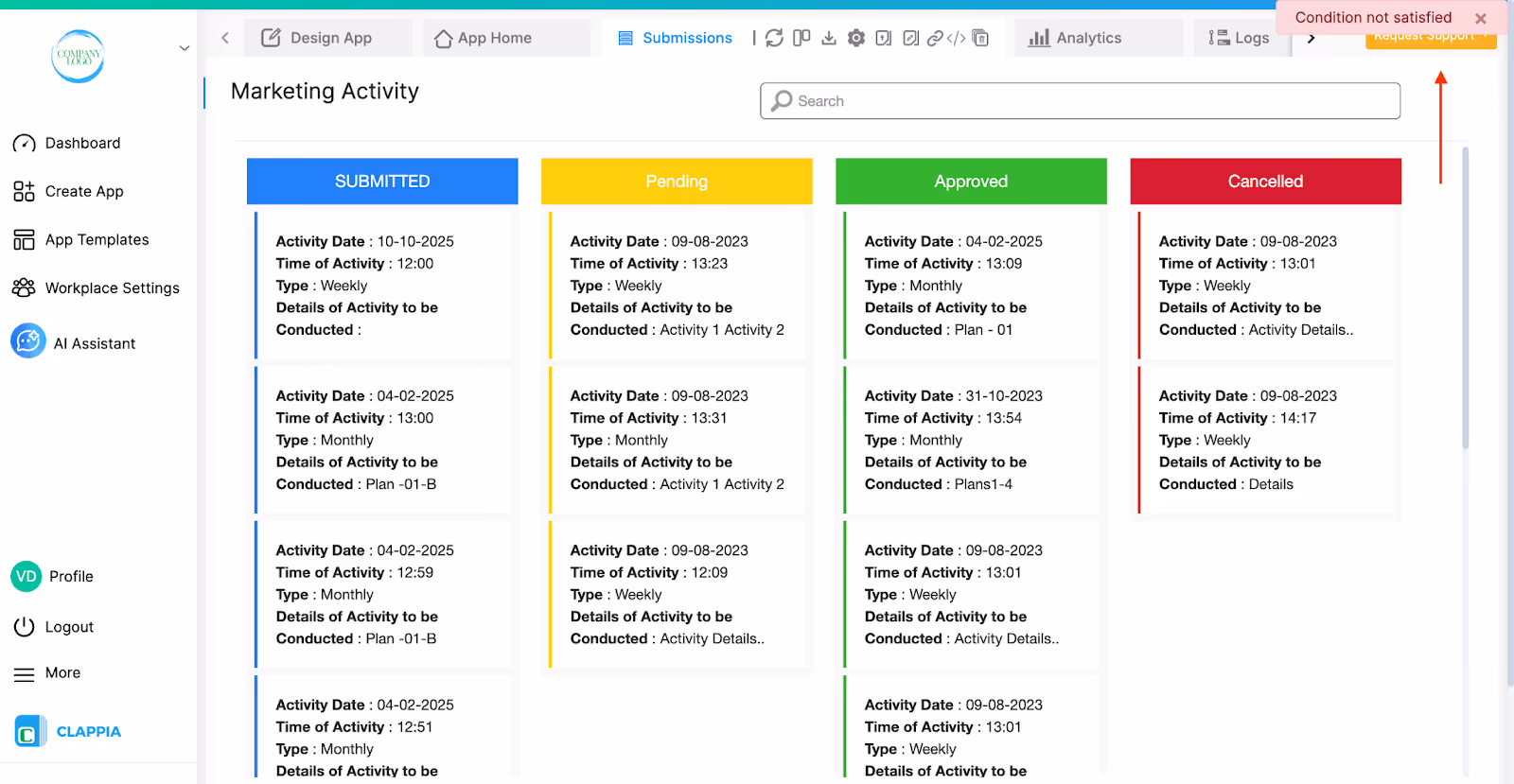Expand the company logo dropdown chevron
Image resolution: width=1514 pixels, height=784 pixels.
tap(185, 48)
